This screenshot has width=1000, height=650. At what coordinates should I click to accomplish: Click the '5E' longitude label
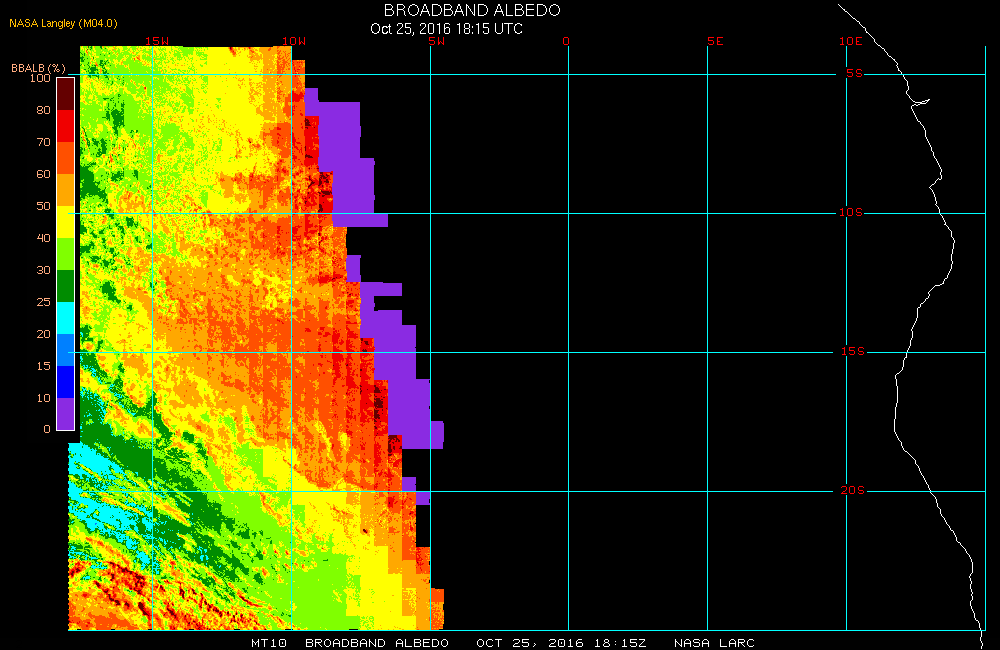[715, 41]
